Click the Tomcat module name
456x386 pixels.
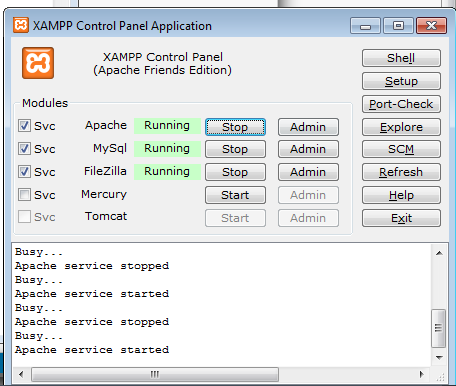click(x=106, y=216)
